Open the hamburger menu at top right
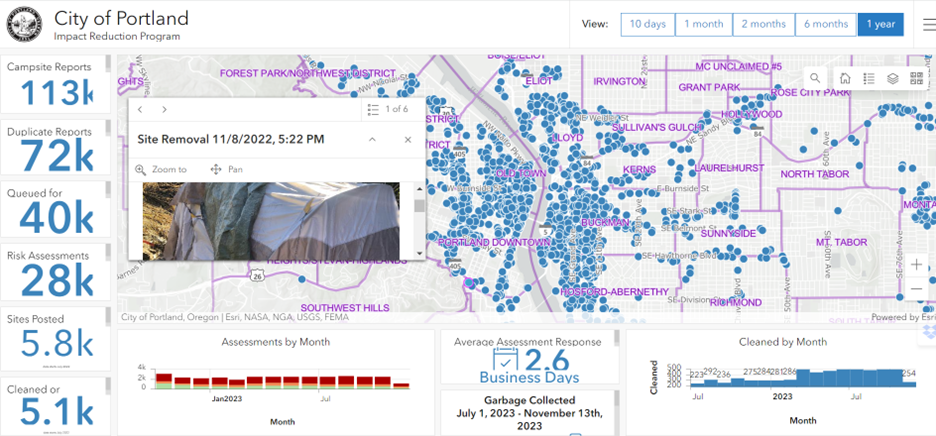 [x=929, y=24]
